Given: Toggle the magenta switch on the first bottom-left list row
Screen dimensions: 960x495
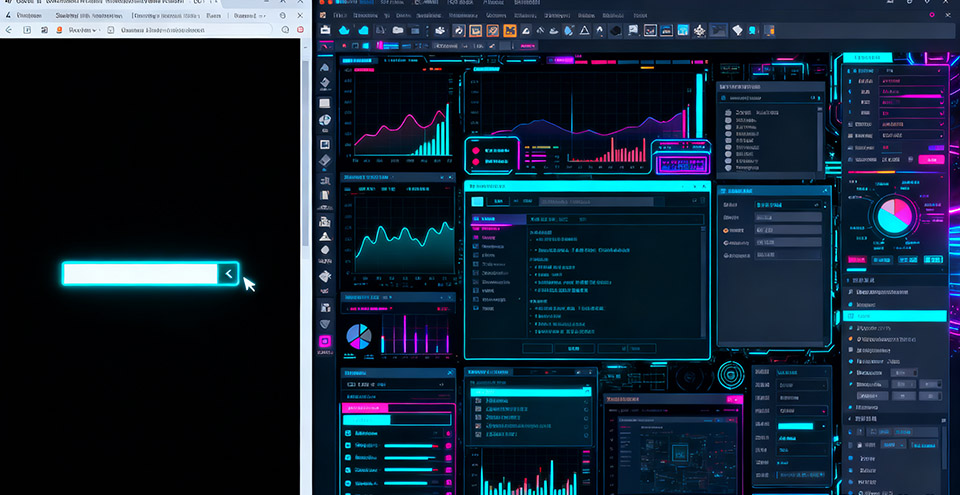Looking at the screenshot, I should [448, 433].
